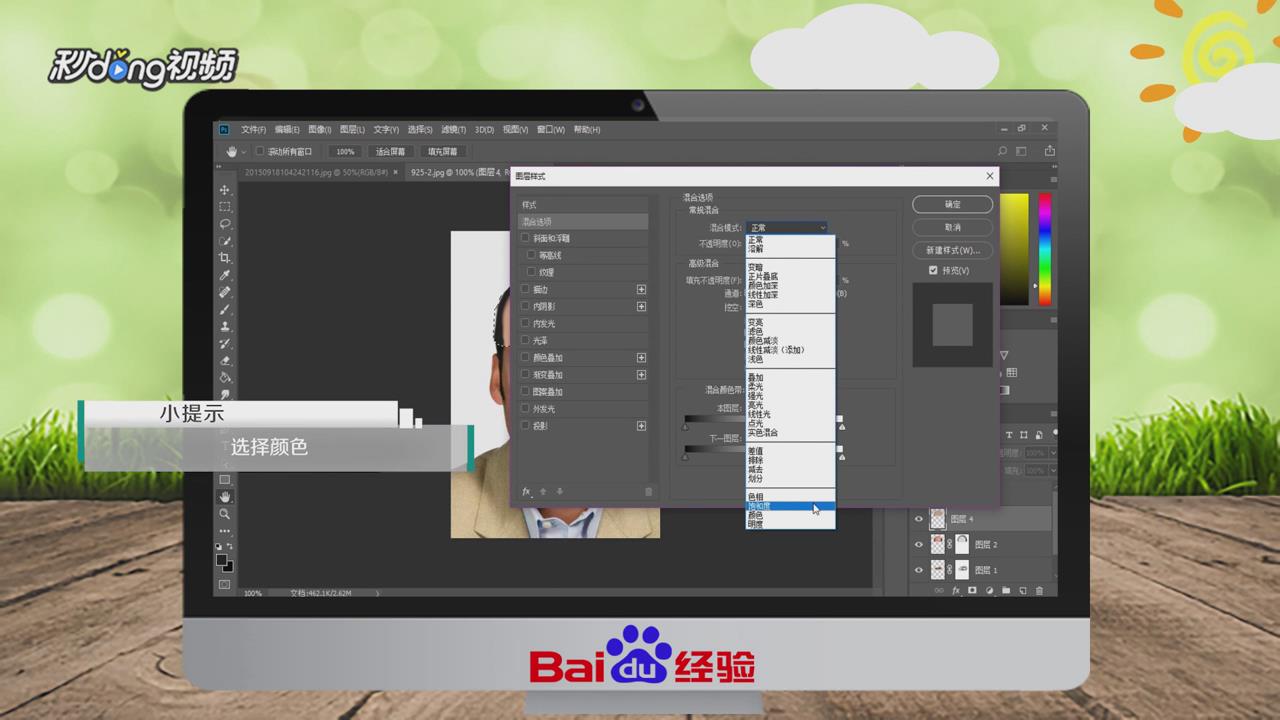1280x720 pixels.
Task: Click the trash icon in Layer Style dialog
Action: tap(648, 491)
